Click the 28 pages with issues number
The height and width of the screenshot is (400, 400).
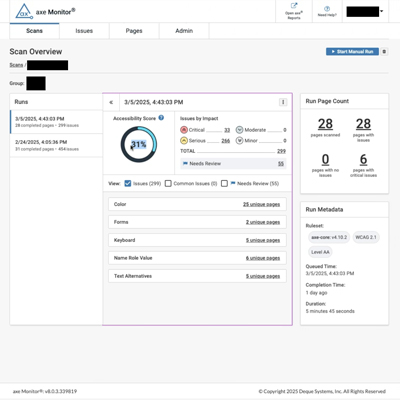tap(363, 124)
